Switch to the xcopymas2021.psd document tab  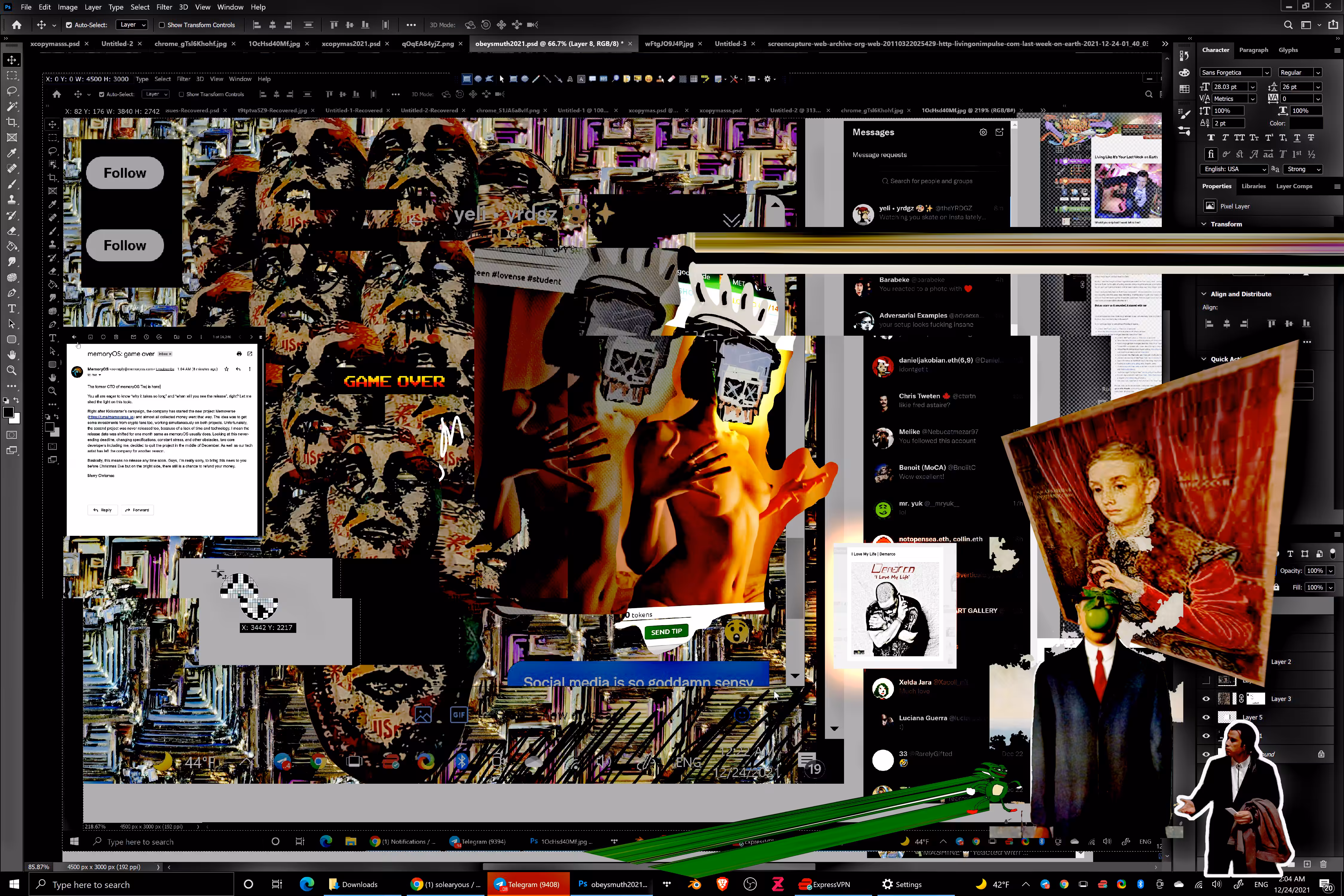351,43
